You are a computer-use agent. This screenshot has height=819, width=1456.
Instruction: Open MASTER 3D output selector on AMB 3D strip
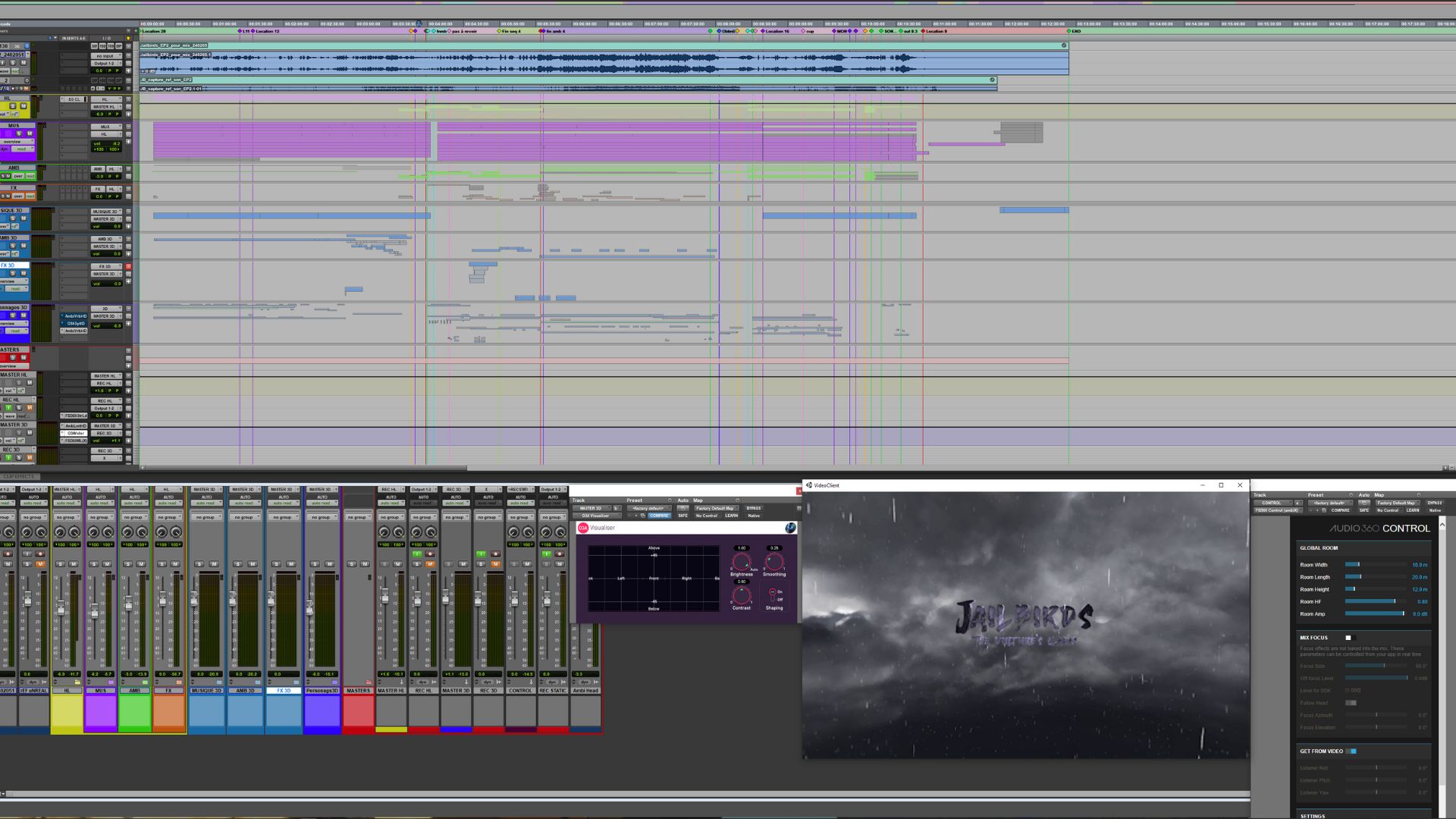(245, 489)
